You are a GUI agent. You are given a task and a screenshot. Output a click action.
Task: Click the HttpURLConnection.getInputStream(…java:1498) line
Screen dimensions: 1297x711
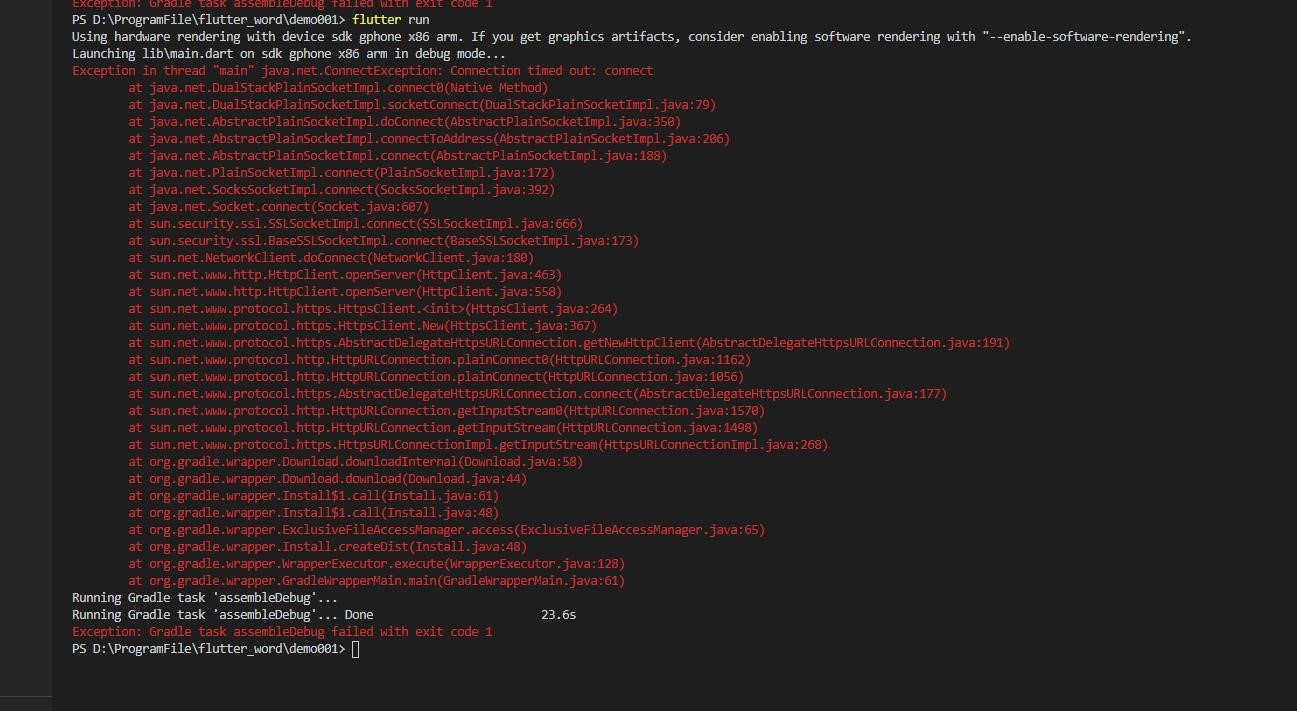coord(443,428)
